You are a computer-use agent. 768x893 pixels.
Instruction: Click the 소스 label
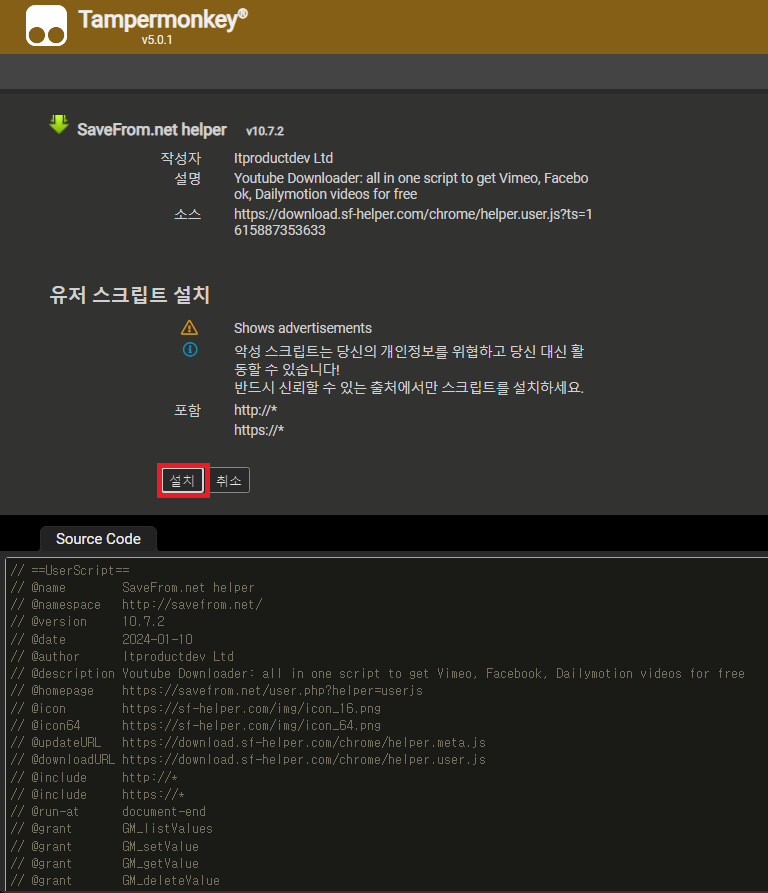[187, 214]
